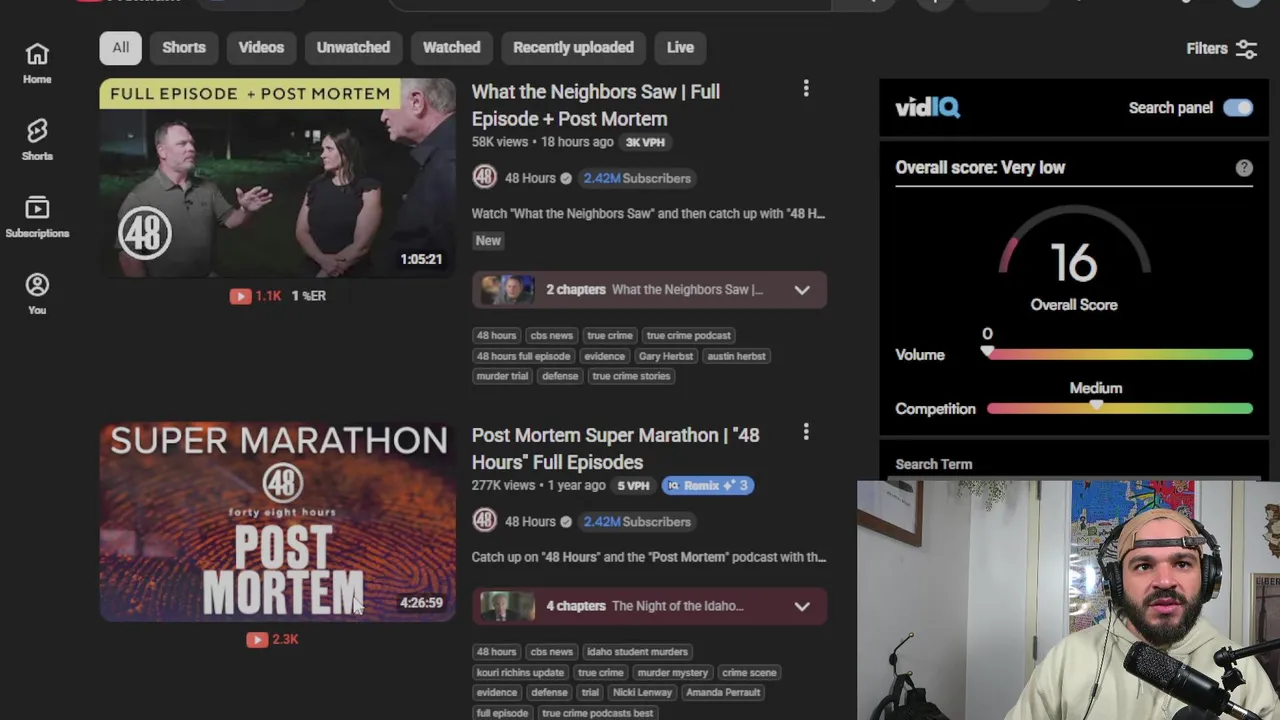Click the verified badge on second video channel
Image resolution: width=1280 pixels, height=720 pixels.
coord(566,521)
